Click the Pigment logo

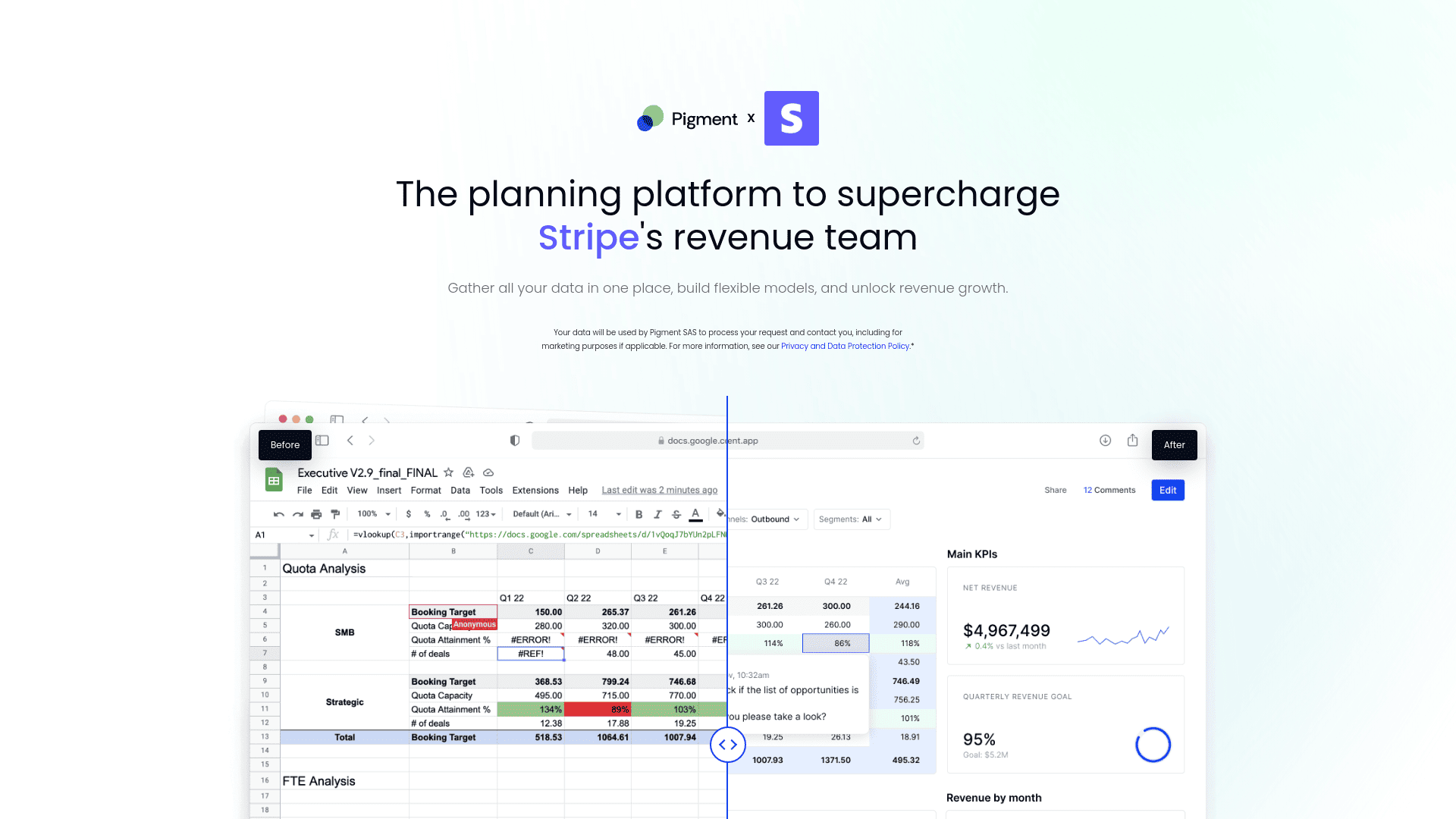click(x=687, y=119)
